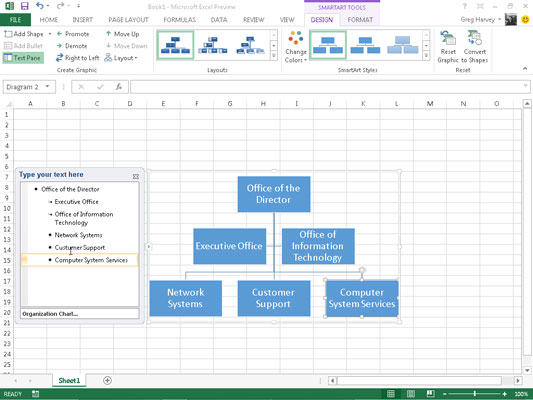Select the Customer Support chart box
This screenshot has height=400, width=533.
pos(274,298)
